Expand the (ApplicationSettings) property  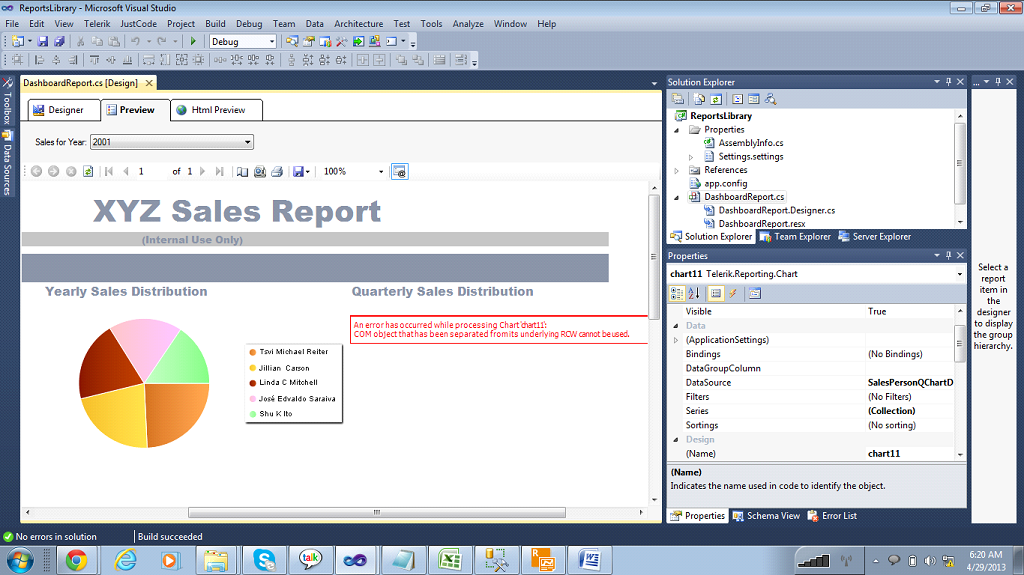point(676,340)
